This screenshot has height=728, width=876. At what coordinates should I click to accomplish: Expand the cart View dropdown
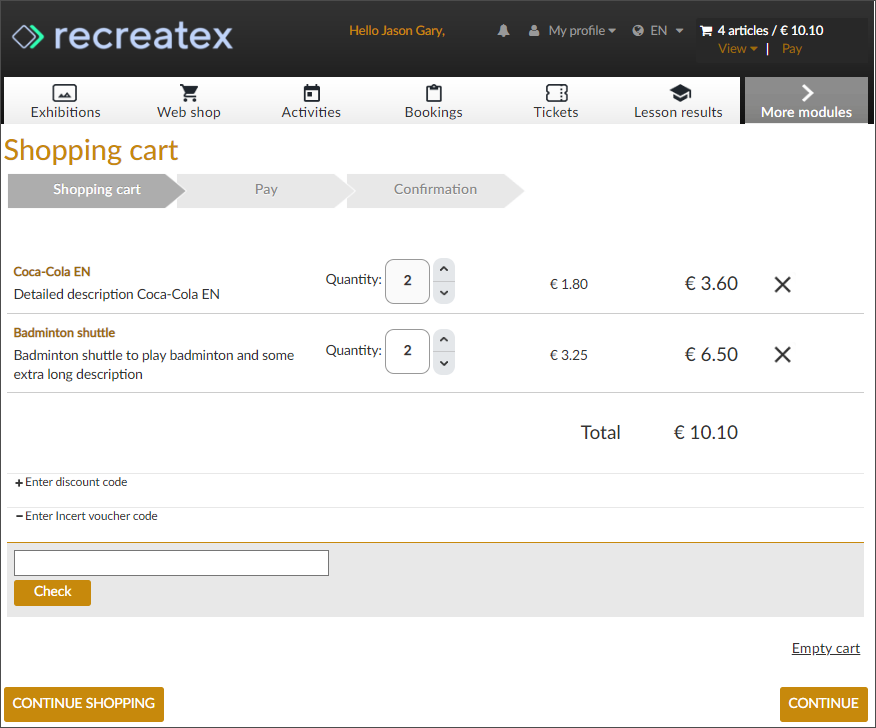point(737,48)
